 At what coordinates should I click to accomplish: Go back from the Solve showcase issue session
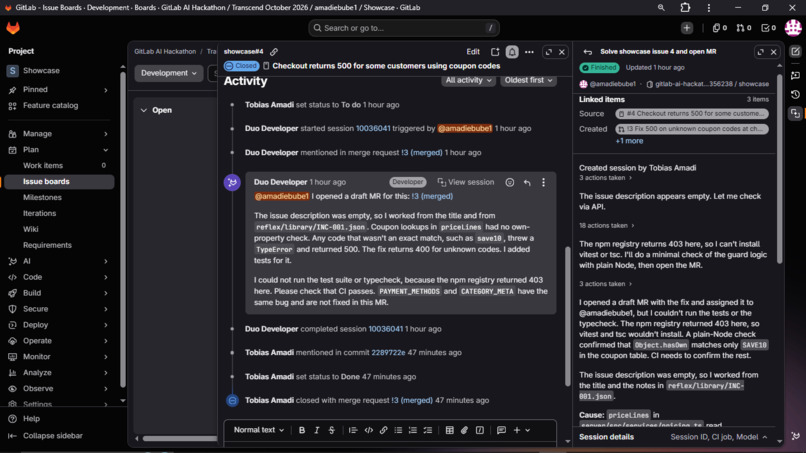tap(588, 52)
